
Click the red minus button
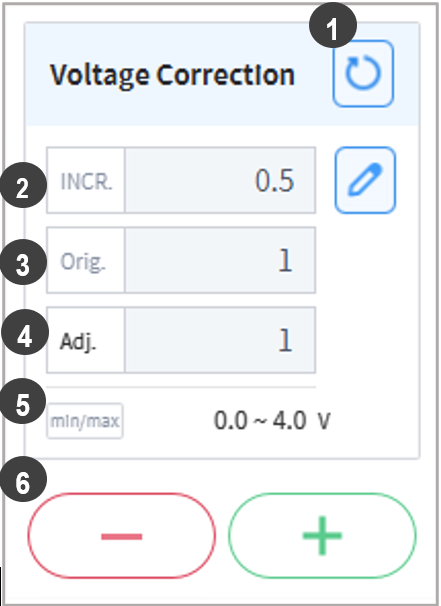(x=122, y=536)
